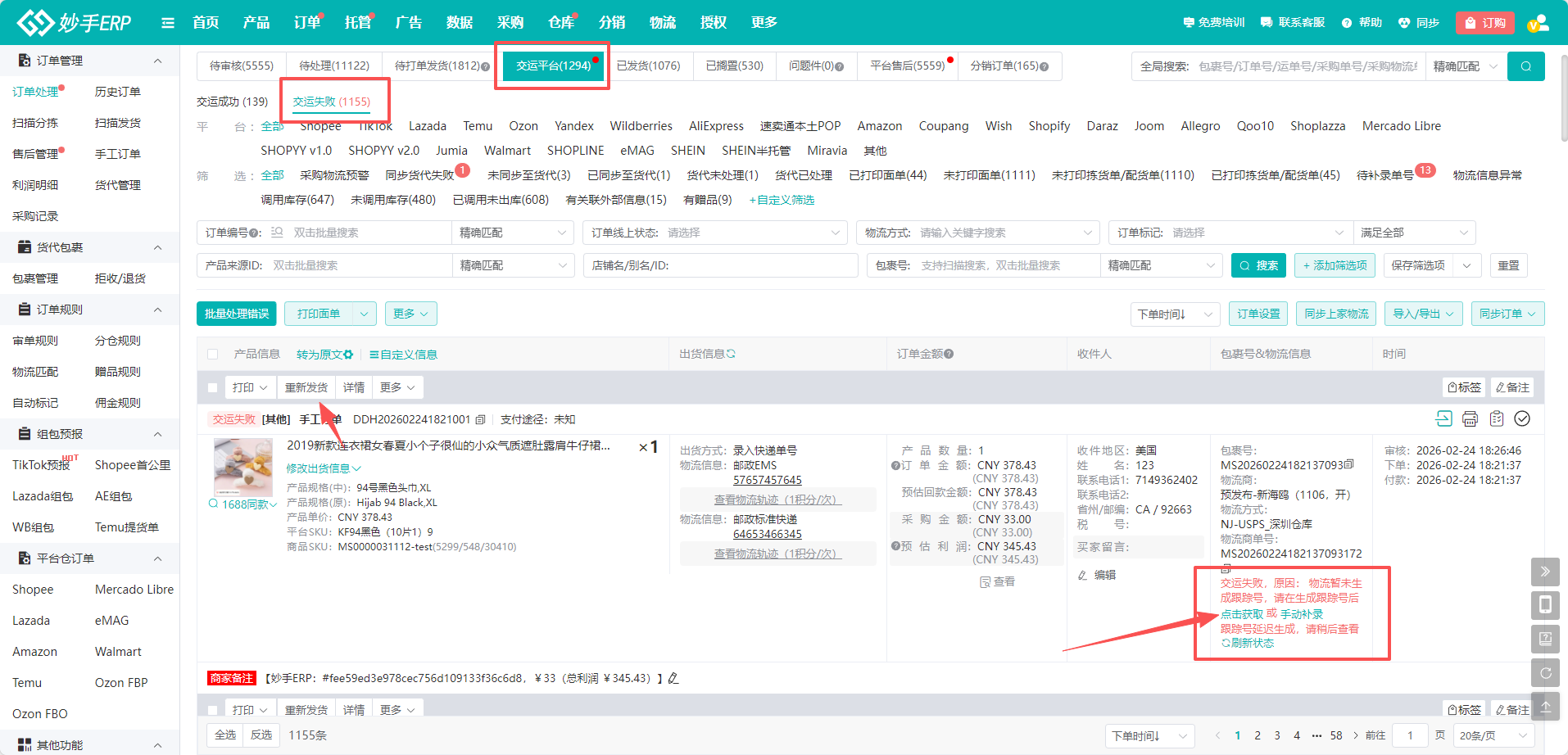Click the 批量处理错误 button
The height and width of the screenshot is (755, 1568).
(x=237, y=314)
